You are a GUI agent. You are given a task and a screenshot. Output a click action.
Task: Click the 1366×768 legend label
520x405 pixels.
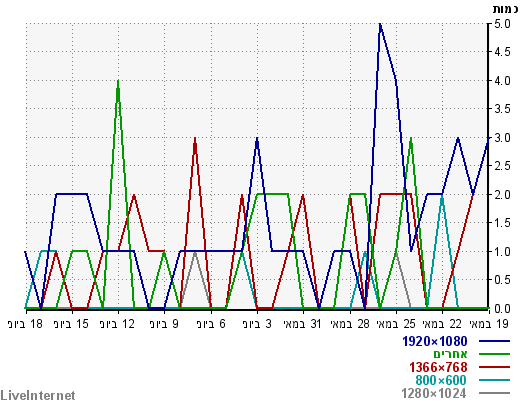coord(438,367)
